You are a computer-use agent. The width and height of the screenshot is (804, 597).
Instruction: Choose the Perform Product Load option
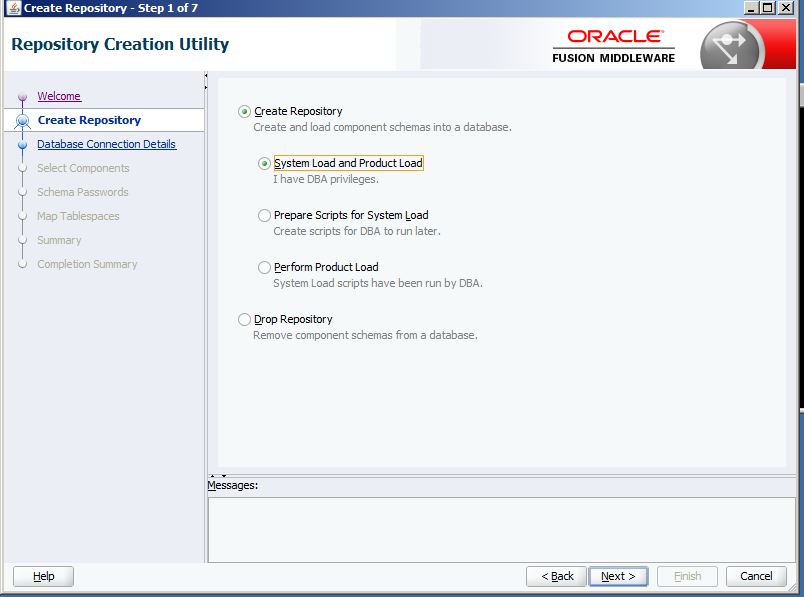[x=265, y=268]
